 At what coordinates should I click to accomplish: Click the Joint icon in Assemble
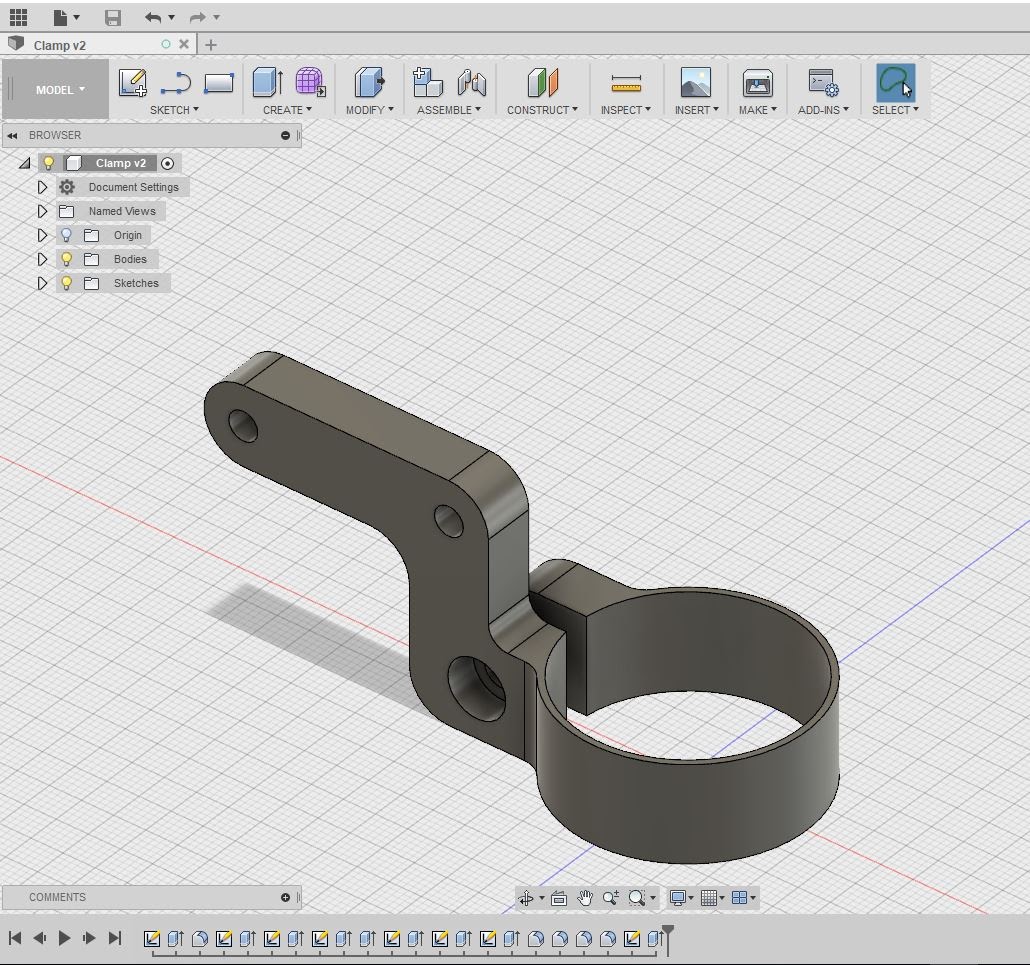(x=471, y=83)
